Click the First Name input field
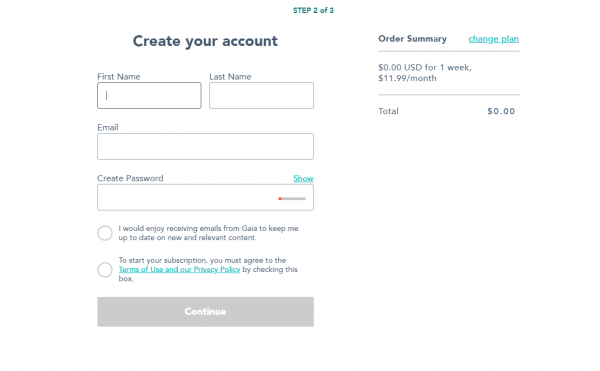The image size is (600, 371). (x=149, y=95)
